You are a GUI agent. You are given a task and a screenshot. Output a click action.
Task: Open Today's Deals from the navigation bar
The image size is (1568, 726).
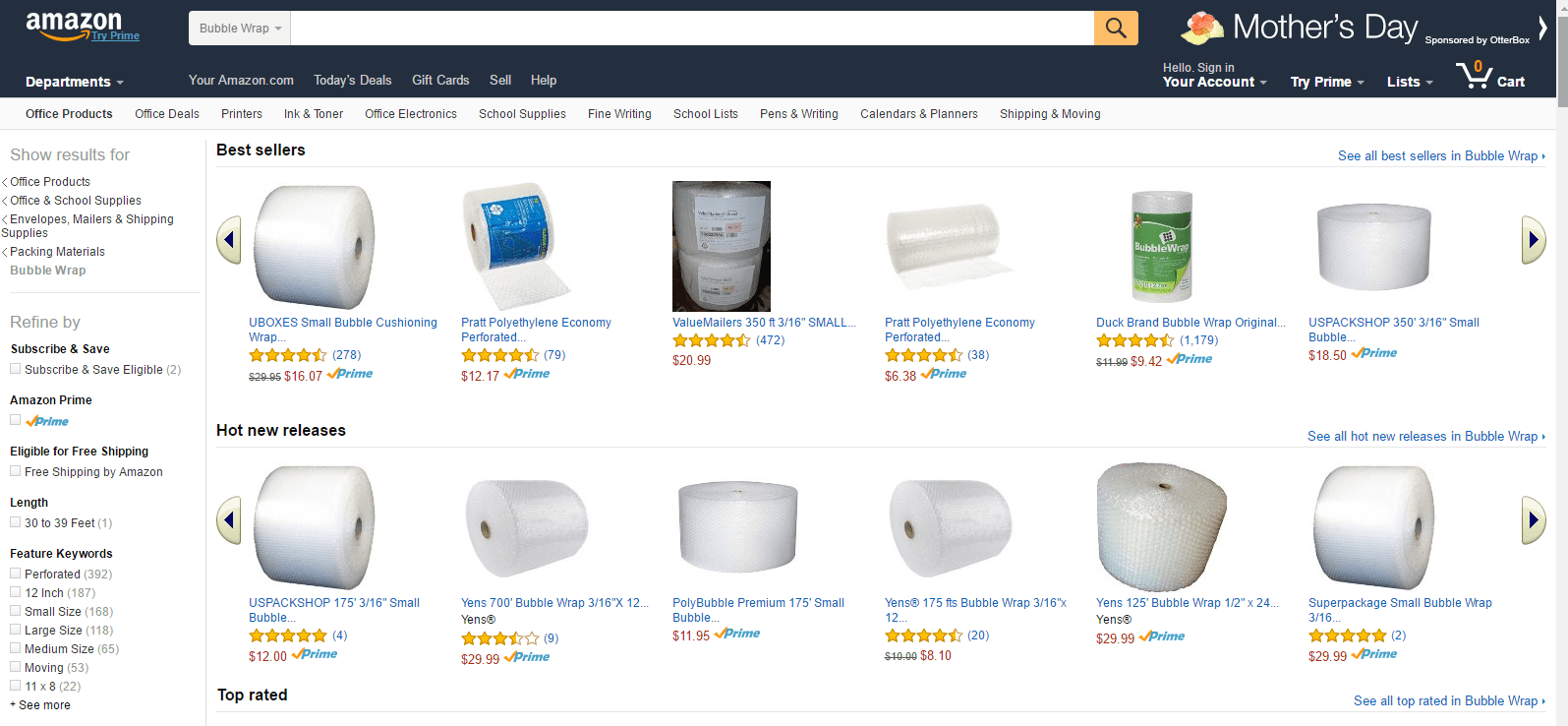tap(352, 80)
